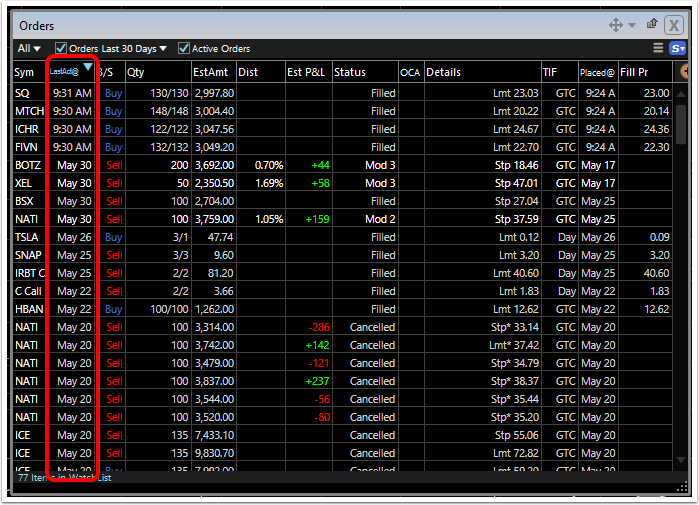Open the All filter dropdown
This screenshot has width=699, height=505.
29,48
